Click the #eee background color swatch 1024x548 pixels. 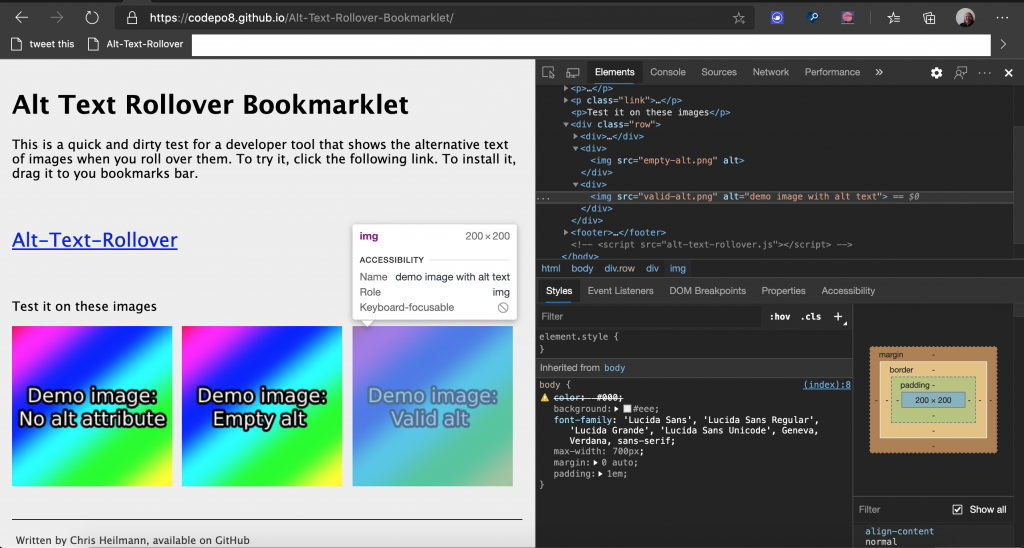click(x=627, y=409)
